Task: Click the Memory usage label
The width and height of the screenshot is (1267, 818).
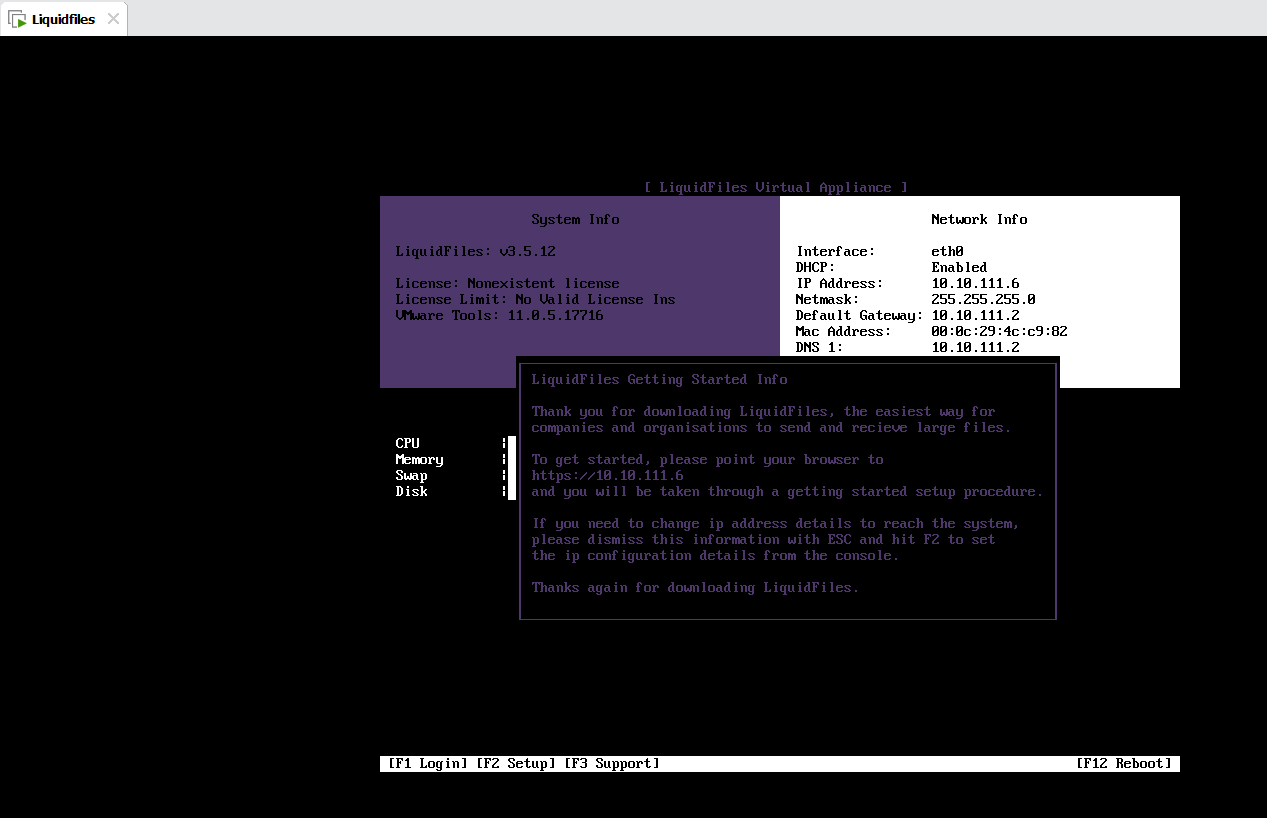Action: [x=419, y=460]
